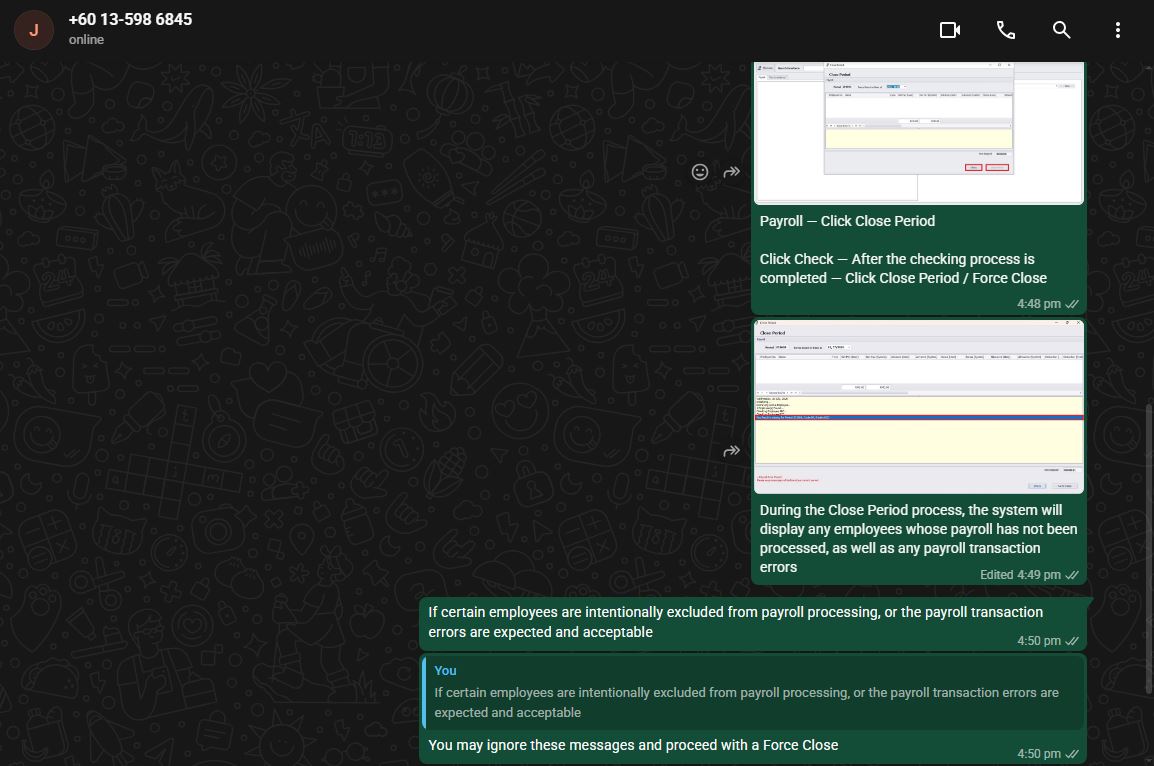Click the chat vertical scrollbar
Image resolution: width=1154 pixels, height=766 pixels.
click(x=1149, y=548)
